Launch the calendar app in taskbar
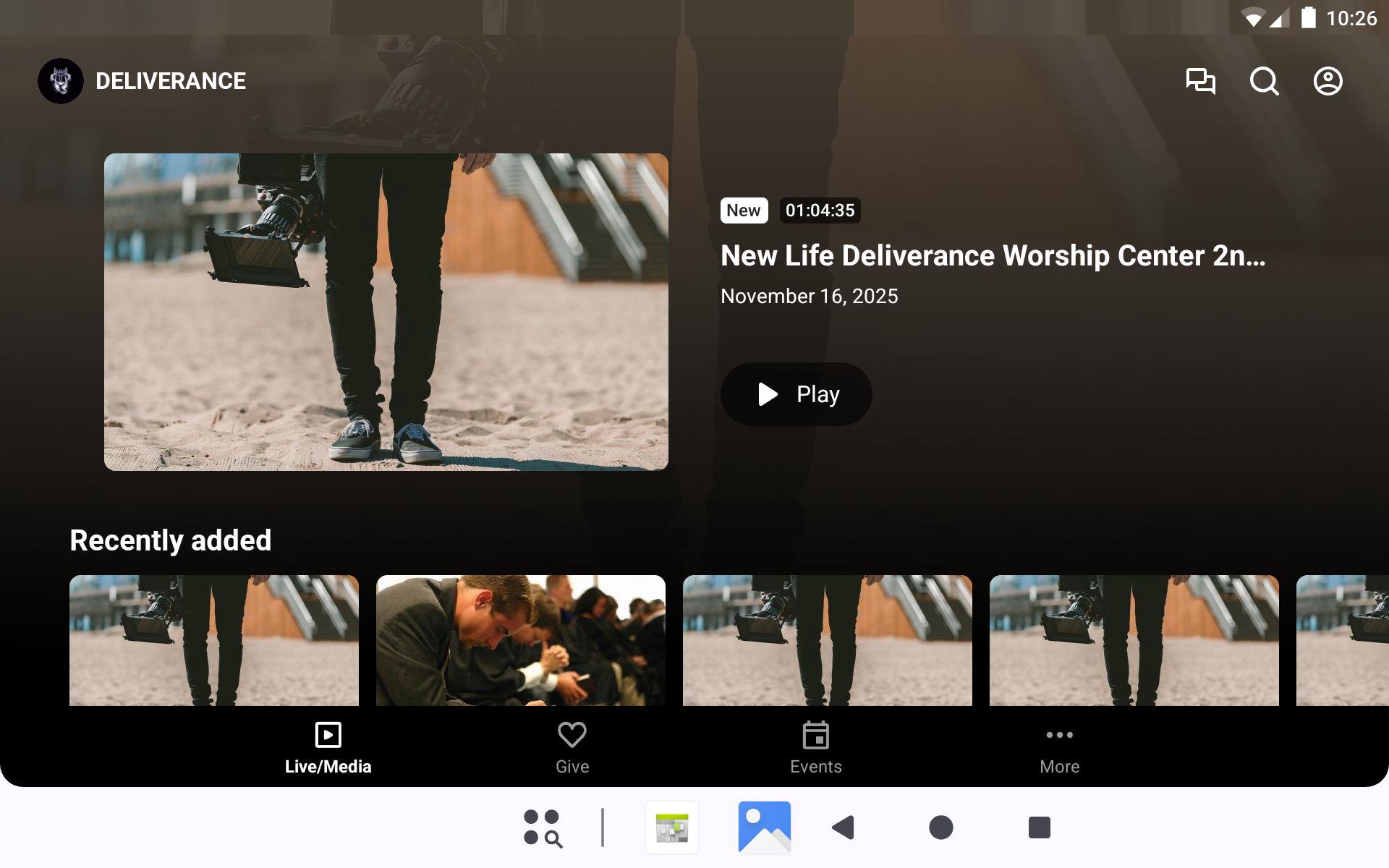Image resolution: width=1389 pixels, height=868 pixels. coord(672,827)
